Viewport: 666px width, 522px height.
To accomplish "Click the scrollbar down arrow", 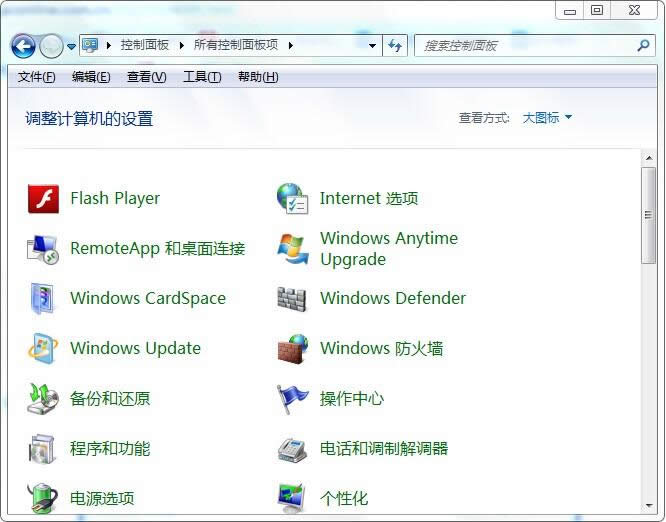I will (649, 505).
